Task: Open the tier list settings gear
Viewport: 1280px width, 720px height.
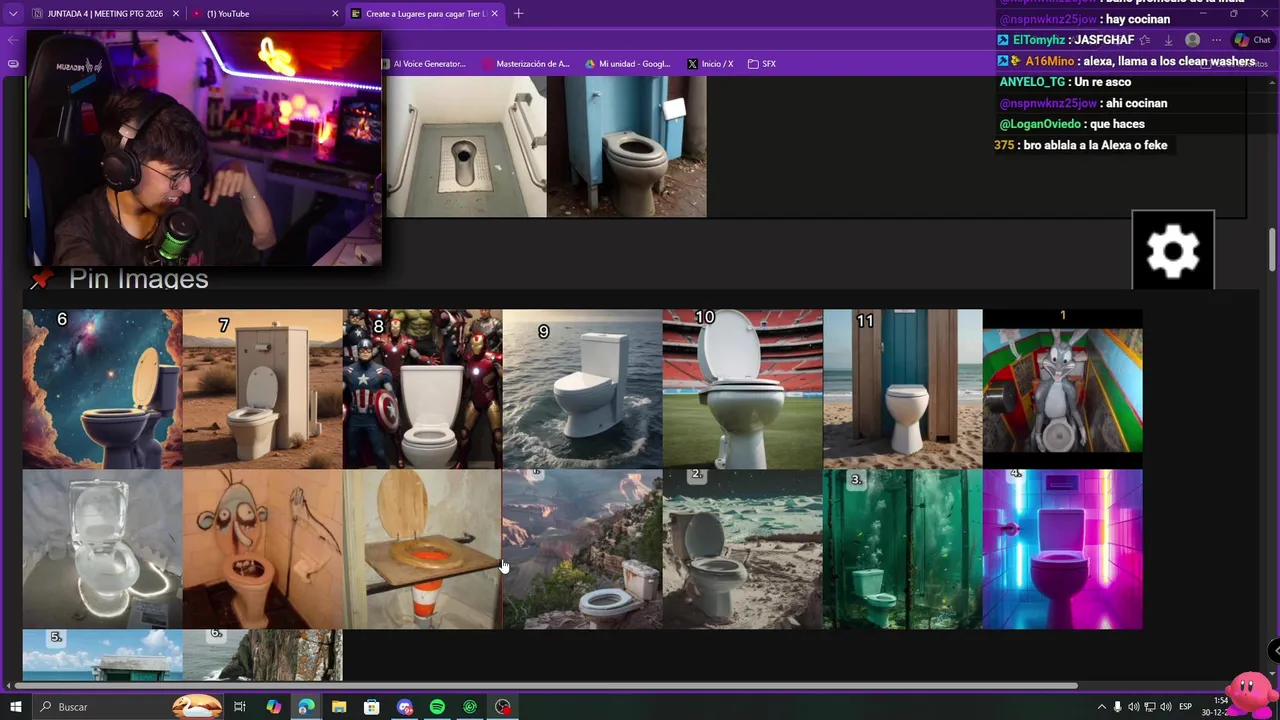Action: (1173, 250)
